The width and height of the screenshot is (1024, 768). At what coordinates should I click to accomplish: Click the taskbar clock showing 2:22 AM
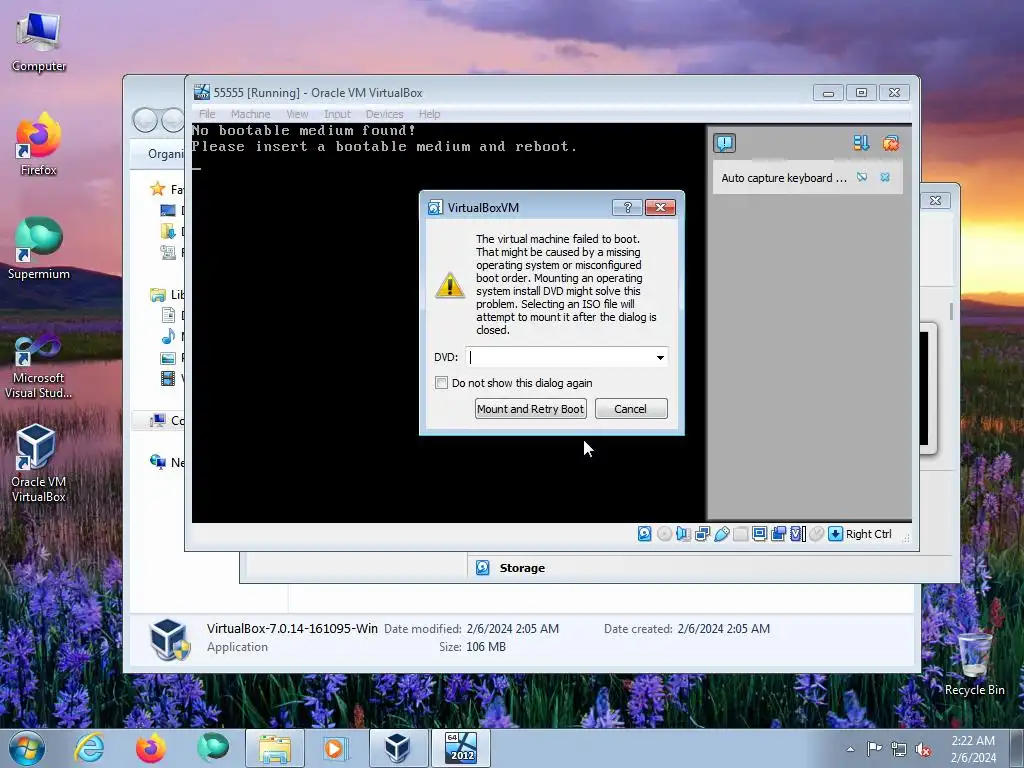point(973,749)
